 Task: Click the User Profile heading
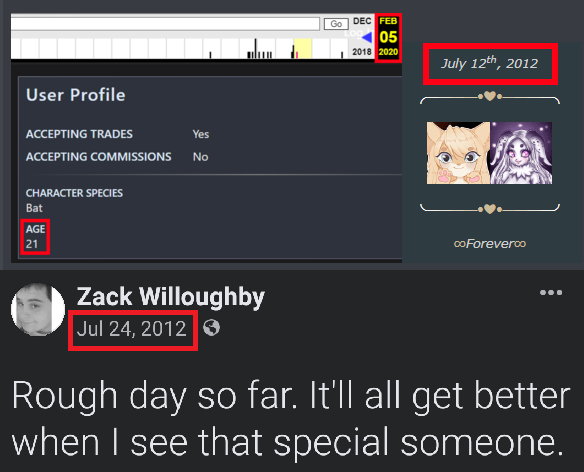click(76, 95)
